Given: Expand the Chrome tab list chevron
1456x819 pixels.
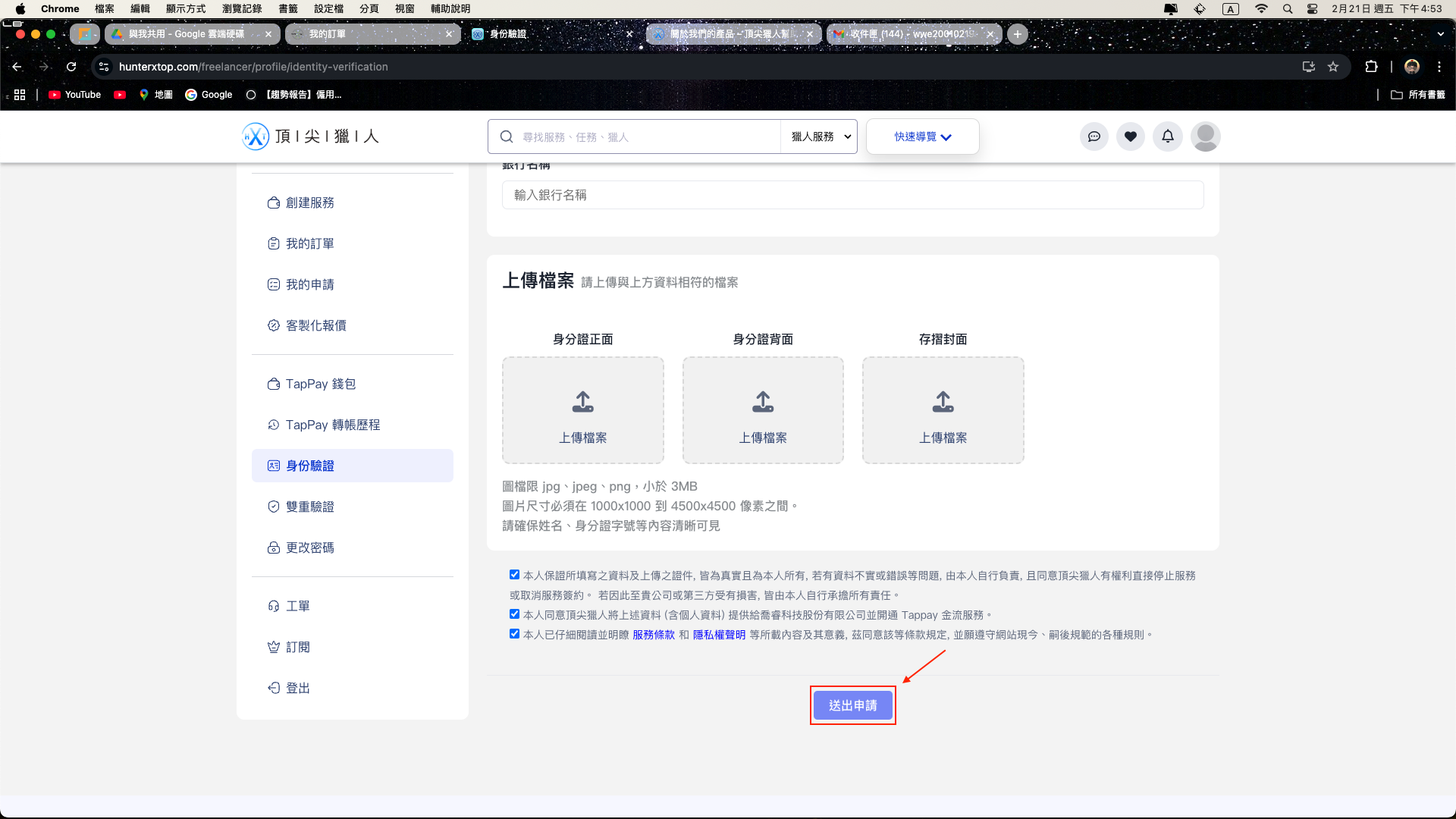Looking at the screenshot, I should click(1440, 34).
